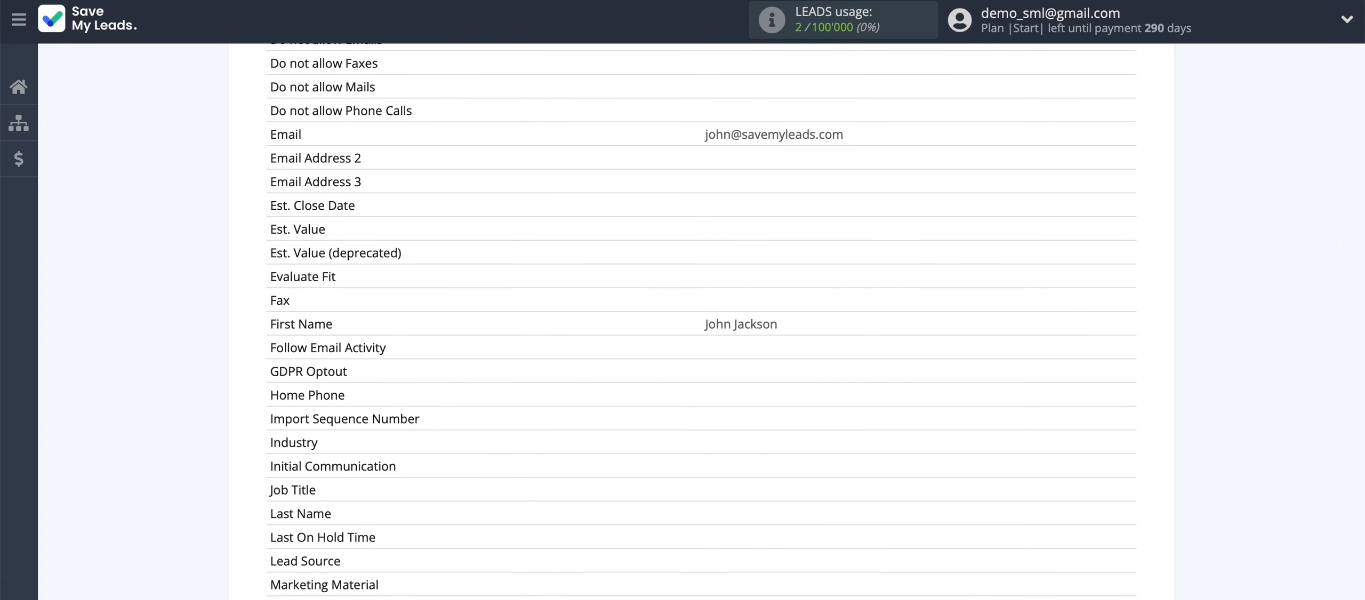Open the connections sitemap icon
The height and width of the screenshot is (600, 1365).
coord(18,123)
